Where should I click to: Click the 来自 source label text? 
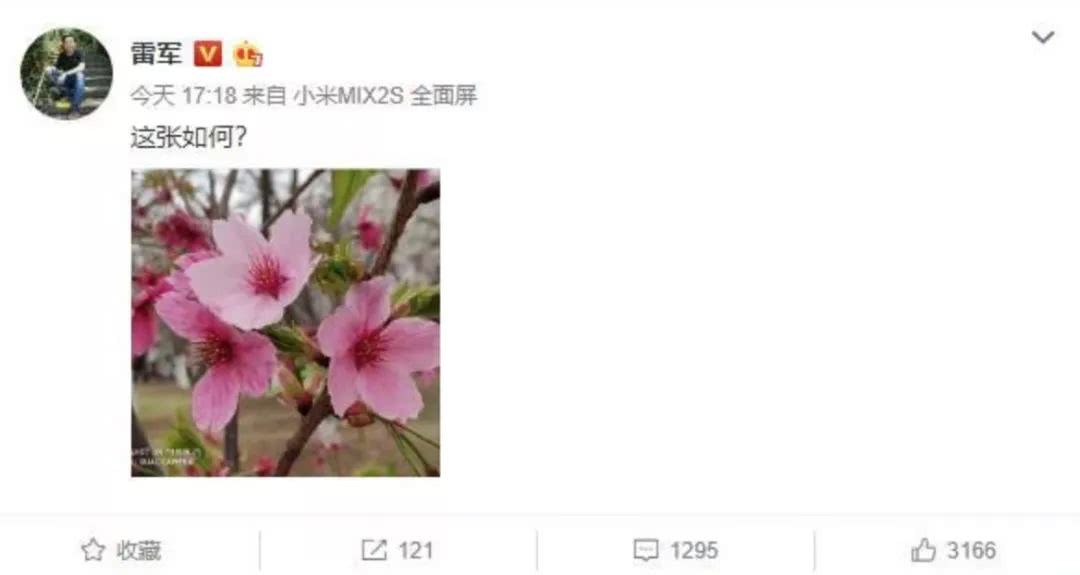pyautogui.click(x=264, y=95)
